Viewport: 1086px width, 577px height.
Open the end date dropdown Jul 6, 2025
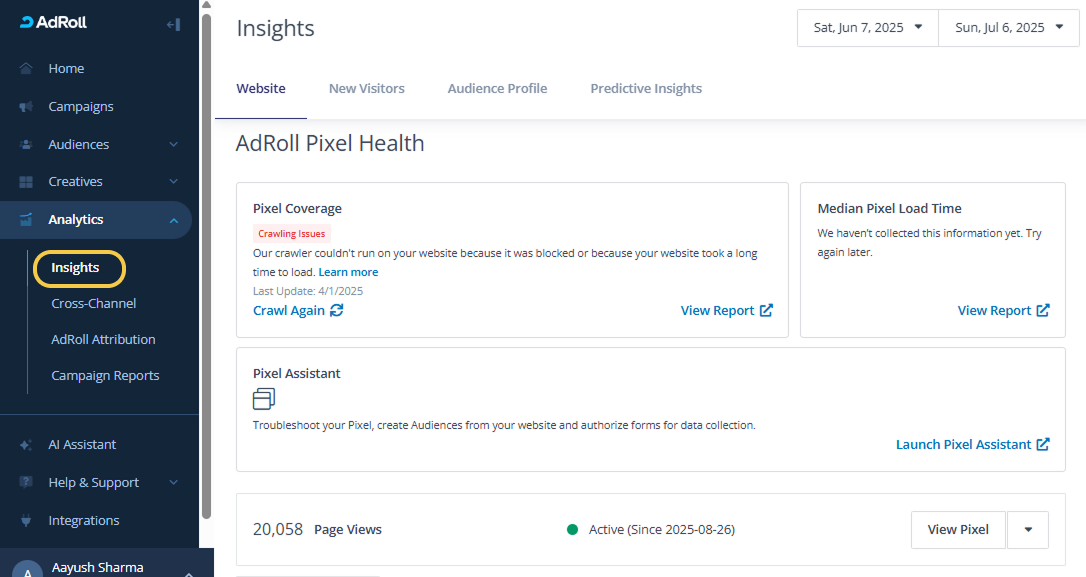pos(1009,28)
